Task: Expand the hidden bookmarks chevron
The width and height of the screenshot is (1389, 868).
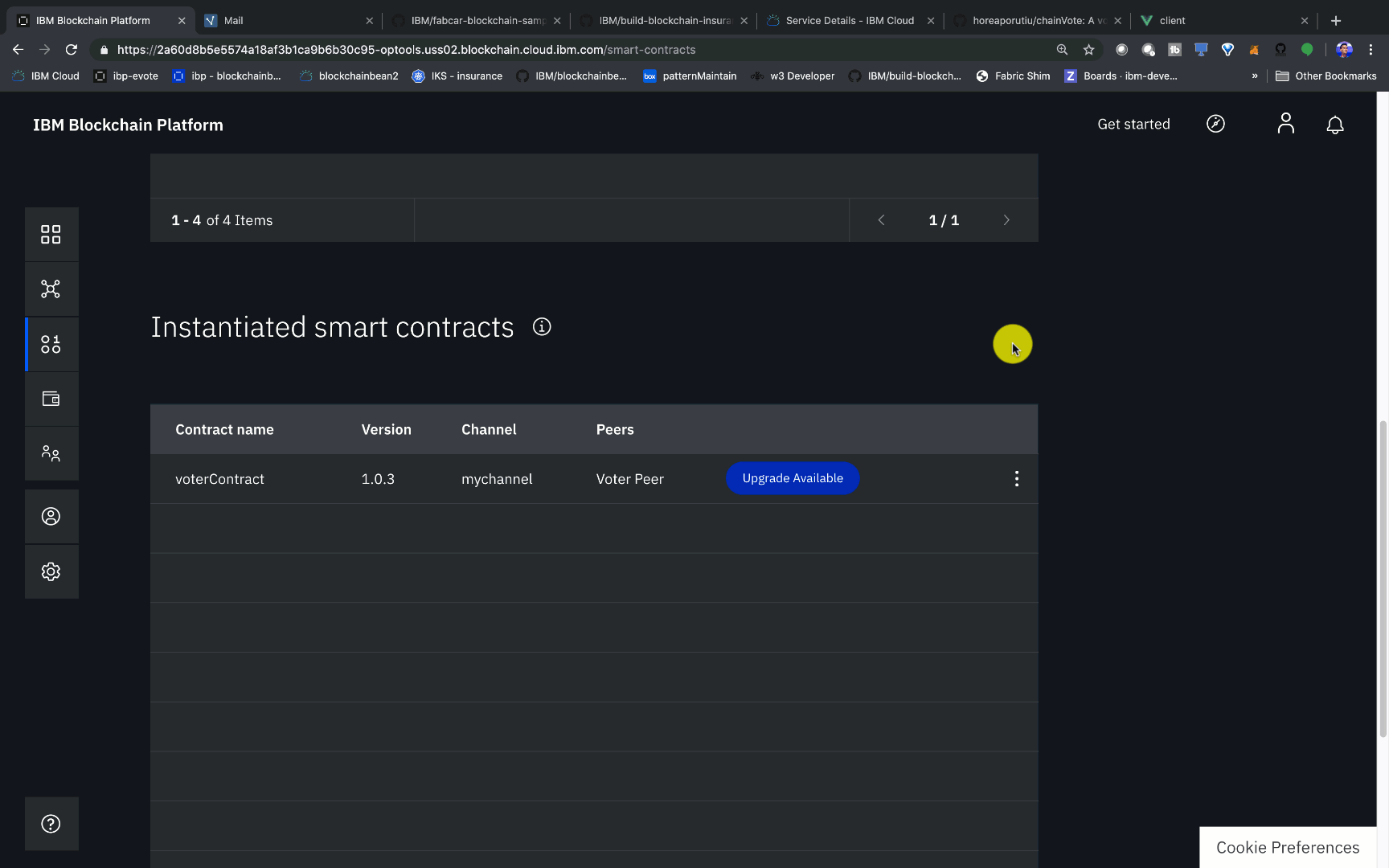Action: pos(1255,76)
